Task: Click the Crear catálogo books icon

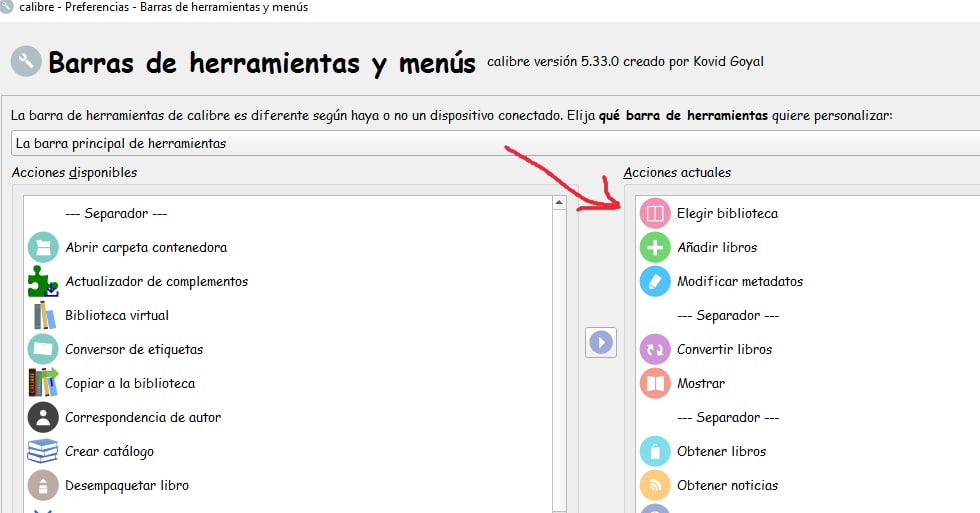Action: click(42, 451)
